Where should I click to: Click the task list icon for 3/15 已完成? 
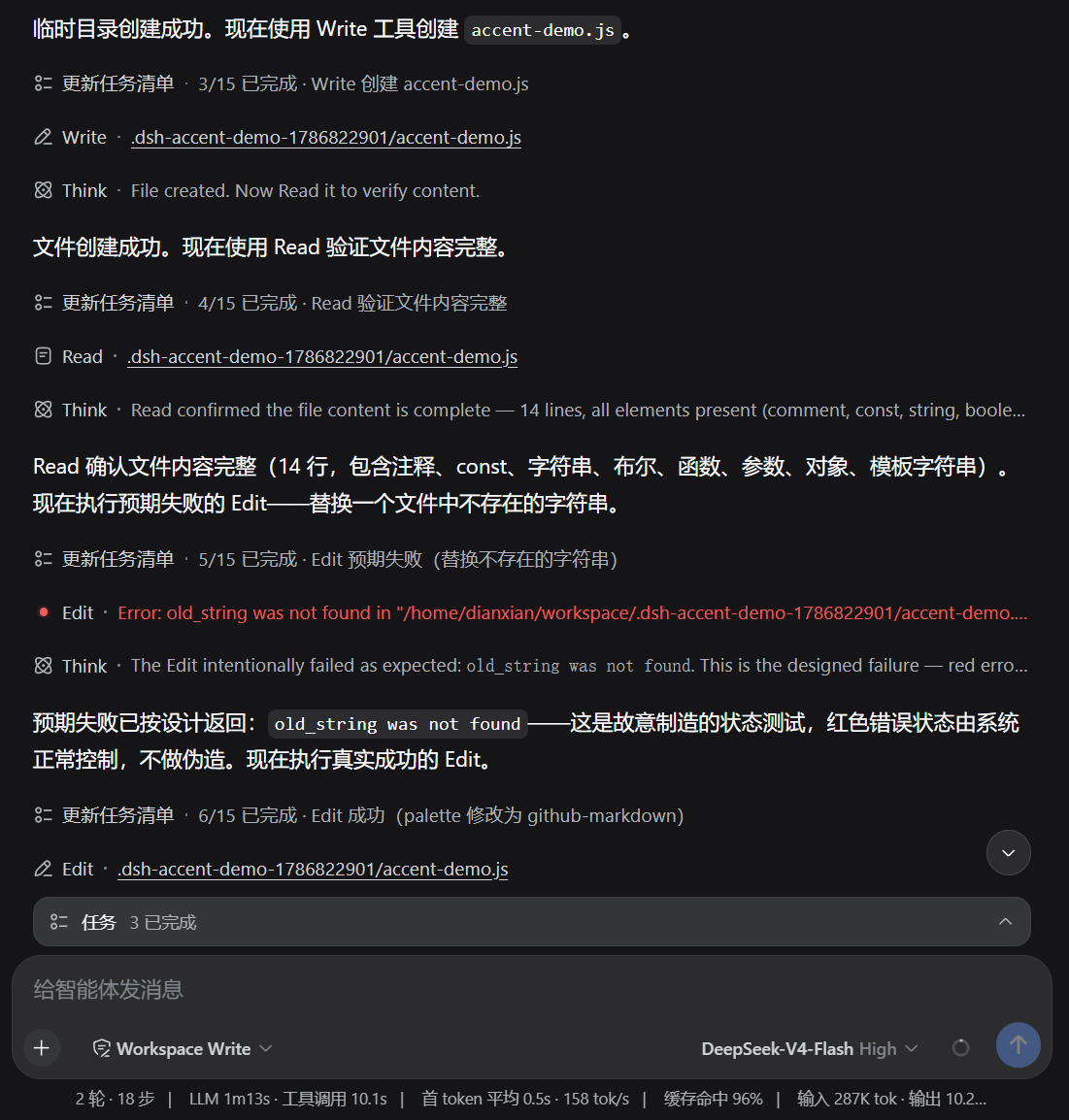44,83
